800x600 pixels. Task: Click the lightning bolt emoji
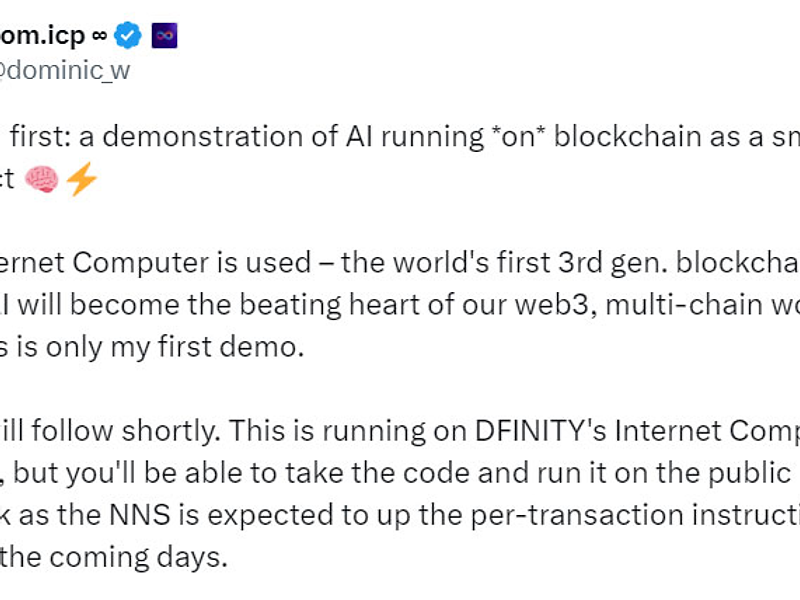coord(81,180)
